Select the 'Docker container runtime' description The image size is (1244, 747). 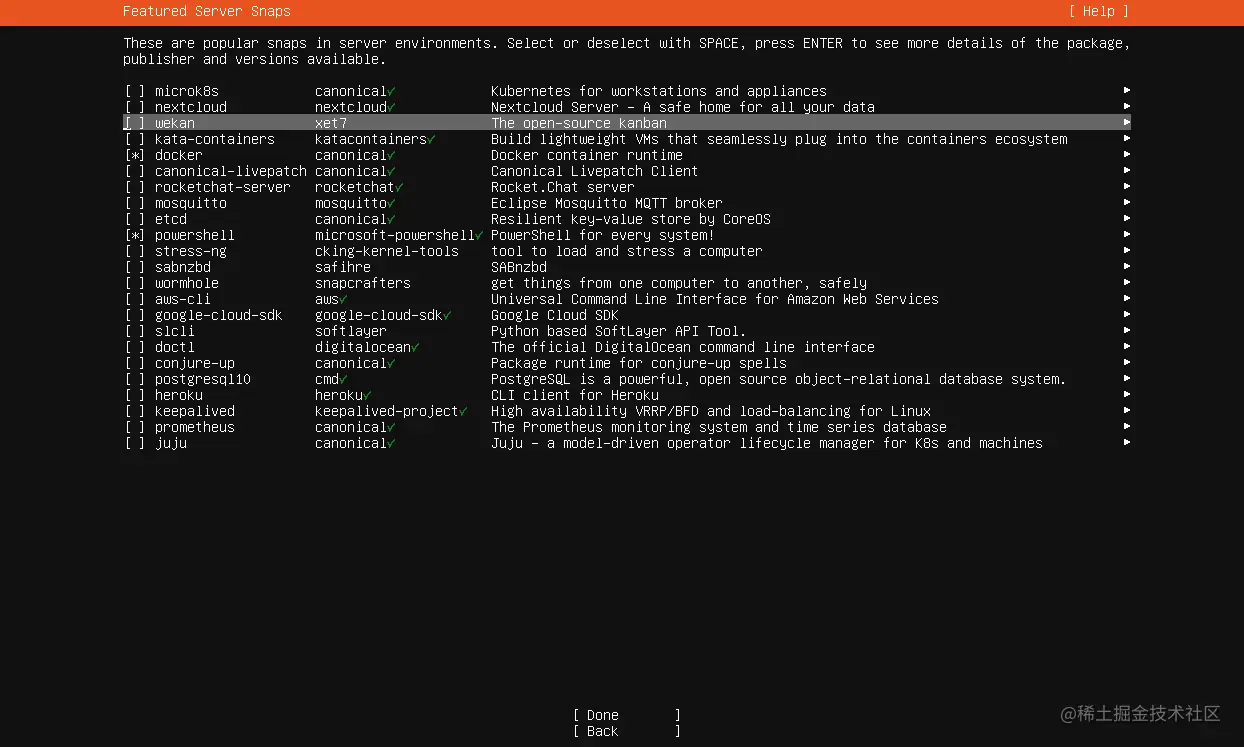pyautogui.click(x=587, y=155)
